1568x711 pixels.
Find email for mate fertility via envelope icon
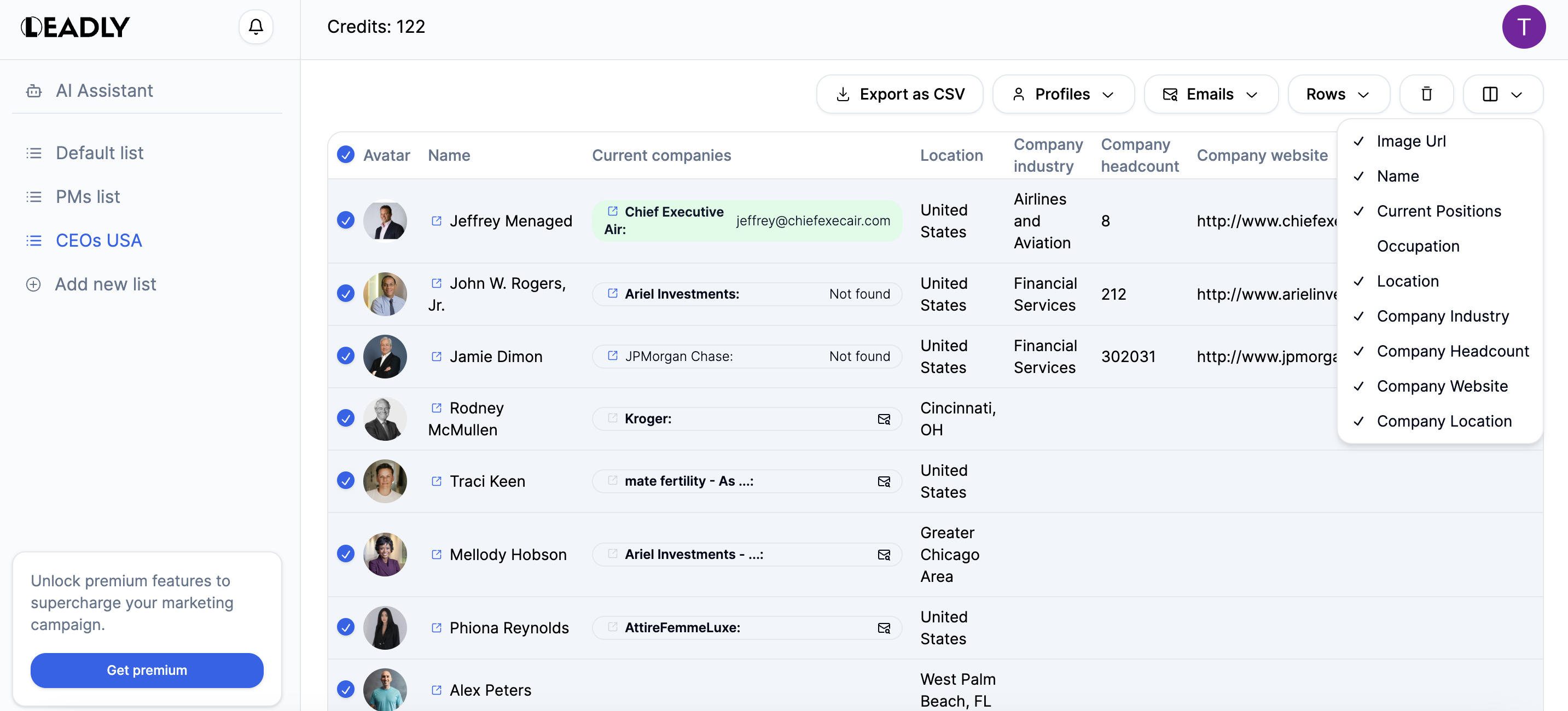click(884, 481)
